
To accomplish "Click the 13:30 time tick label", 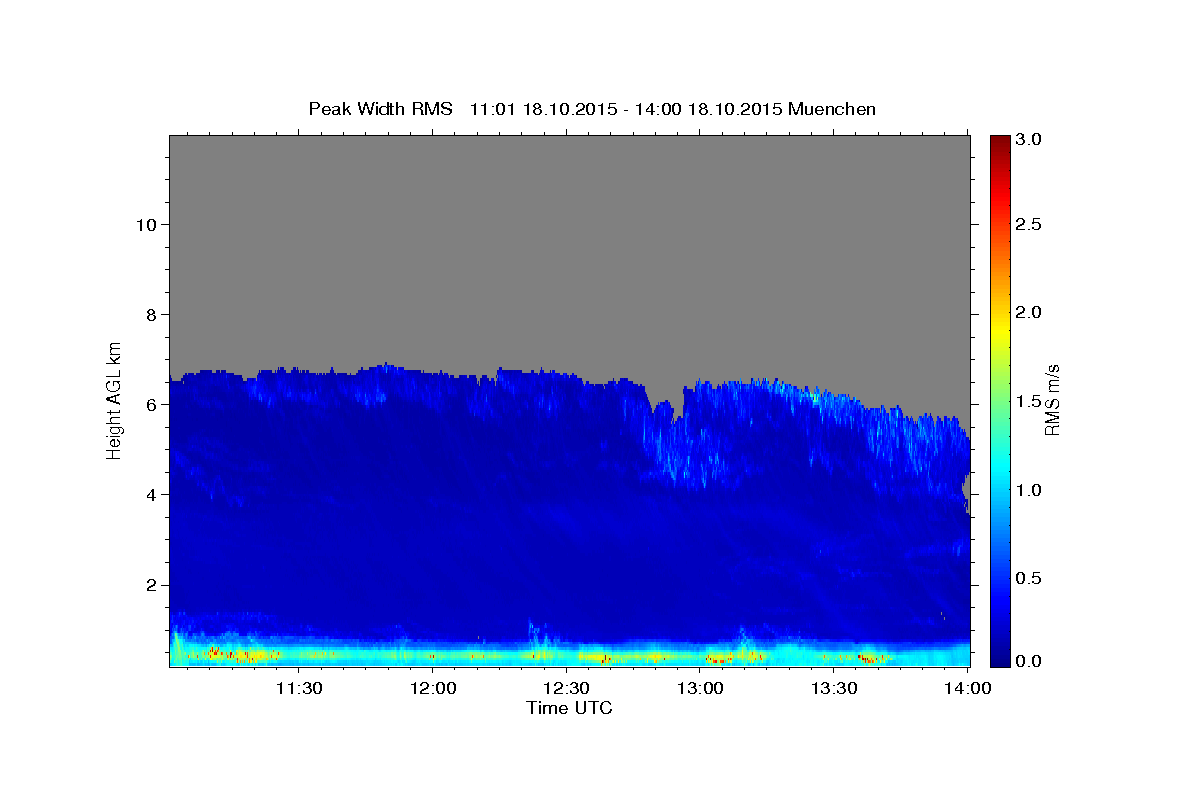I will 834,688.
